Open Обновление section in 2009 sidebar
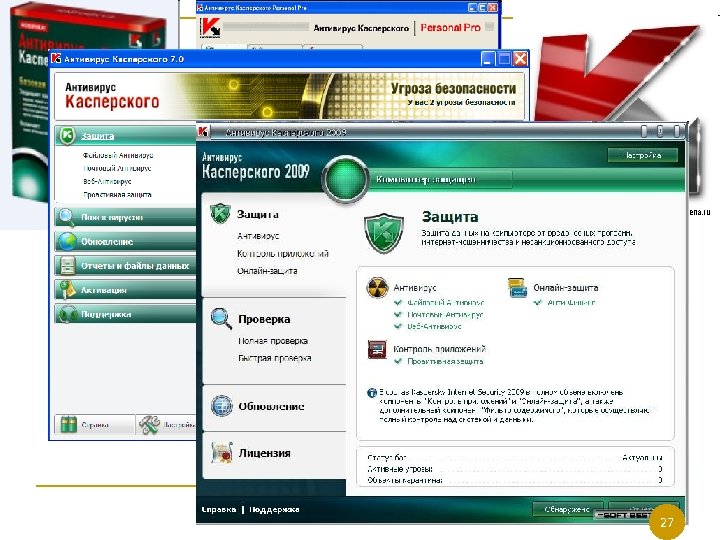This screenshot has width=720, height=540. point(271,406)
